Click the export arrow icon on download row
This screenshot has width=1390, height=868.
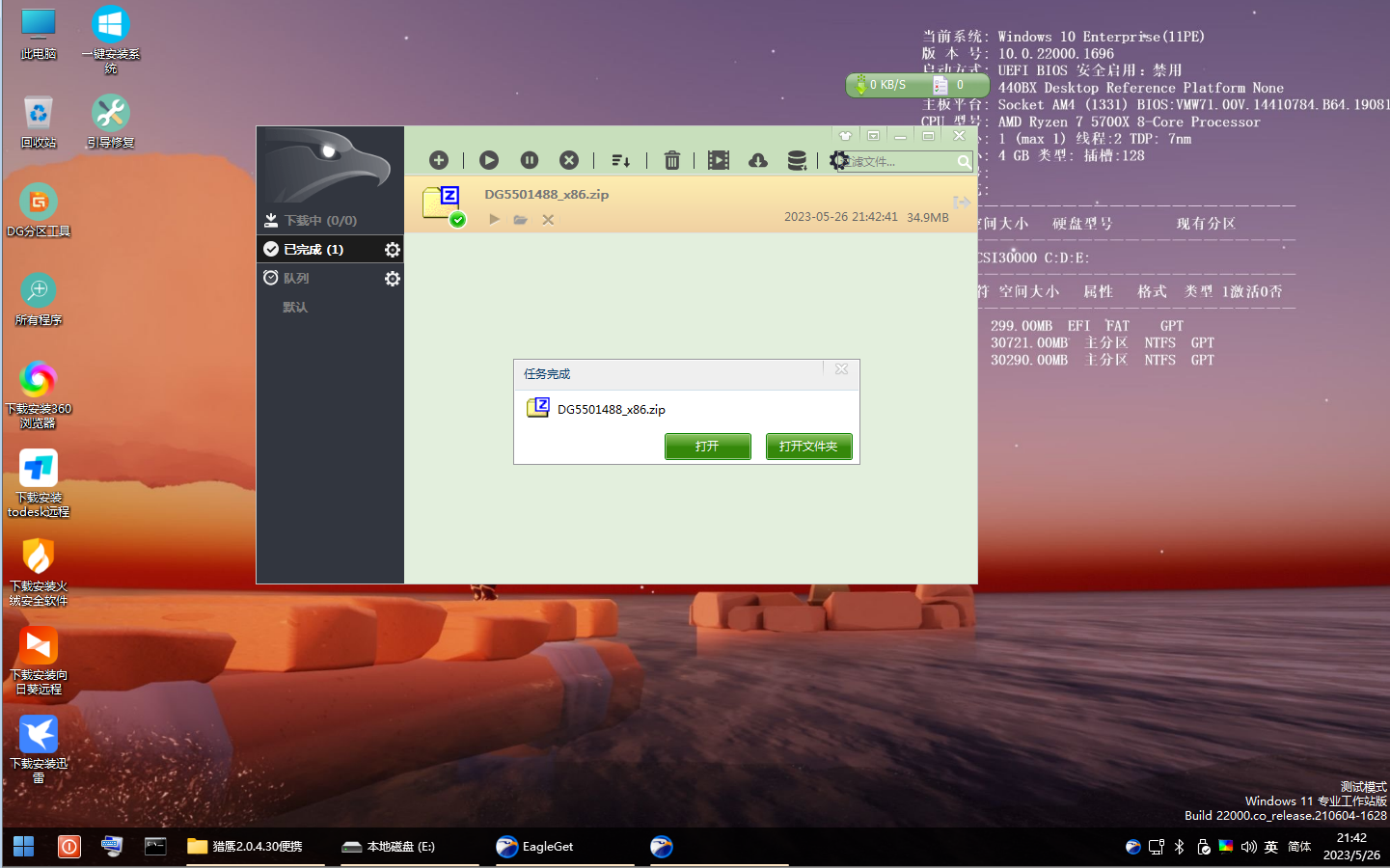(961, 202)
